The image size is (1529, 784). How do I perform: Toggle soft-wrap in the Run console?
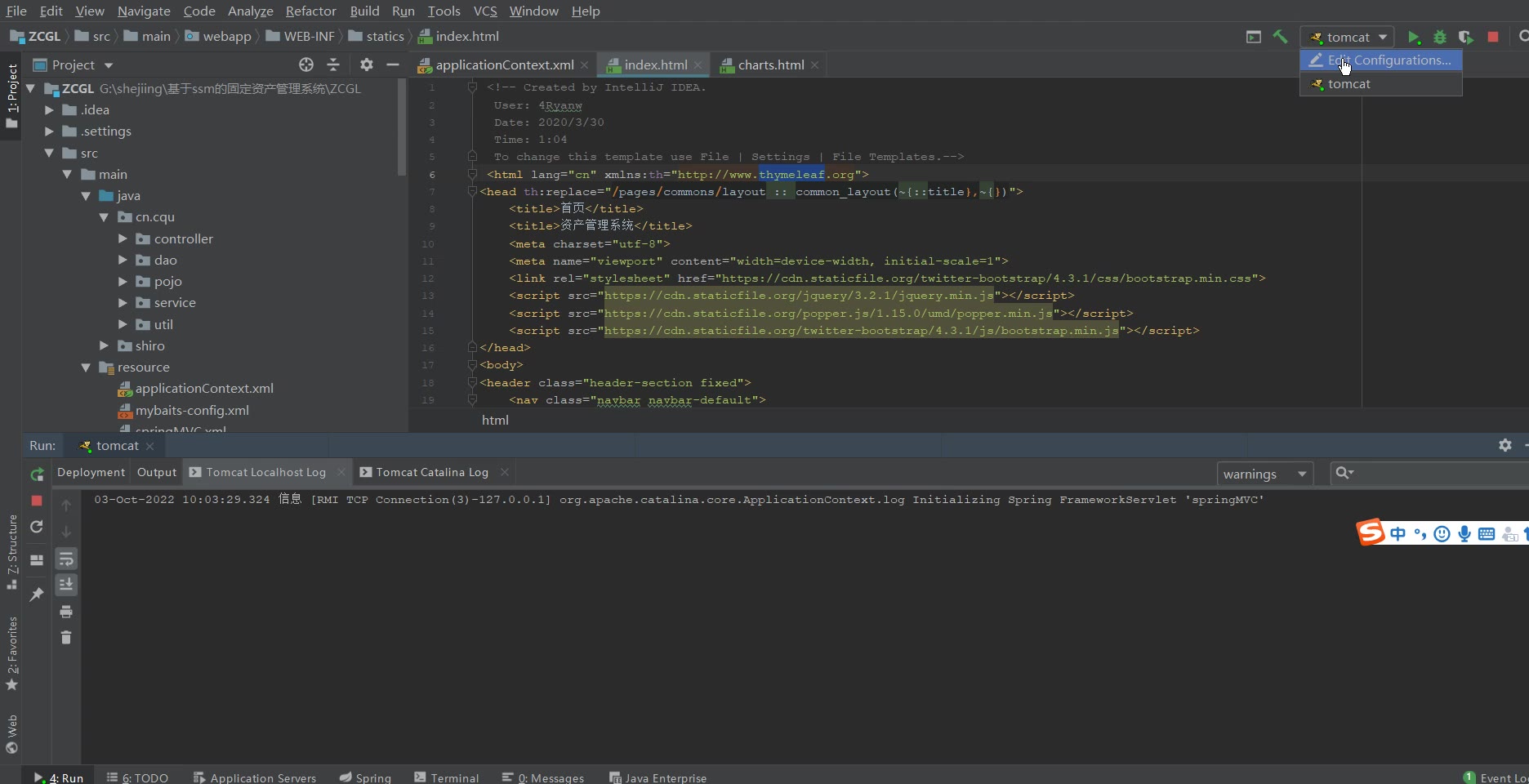click(66, 559)
